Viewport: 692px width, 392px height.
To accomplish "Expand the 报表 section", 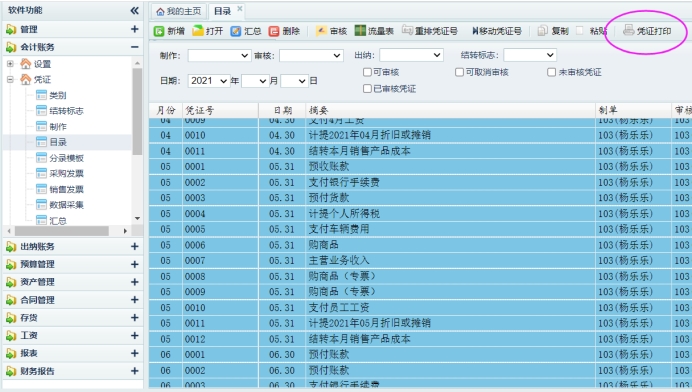I will [135, 353].
